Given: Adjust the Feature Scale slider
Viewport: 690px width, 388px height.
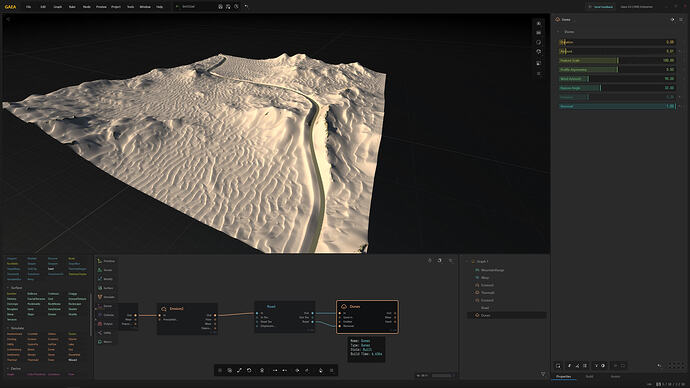Looking at the screenshot, I should pyautogui.click(x=617, y=60).
